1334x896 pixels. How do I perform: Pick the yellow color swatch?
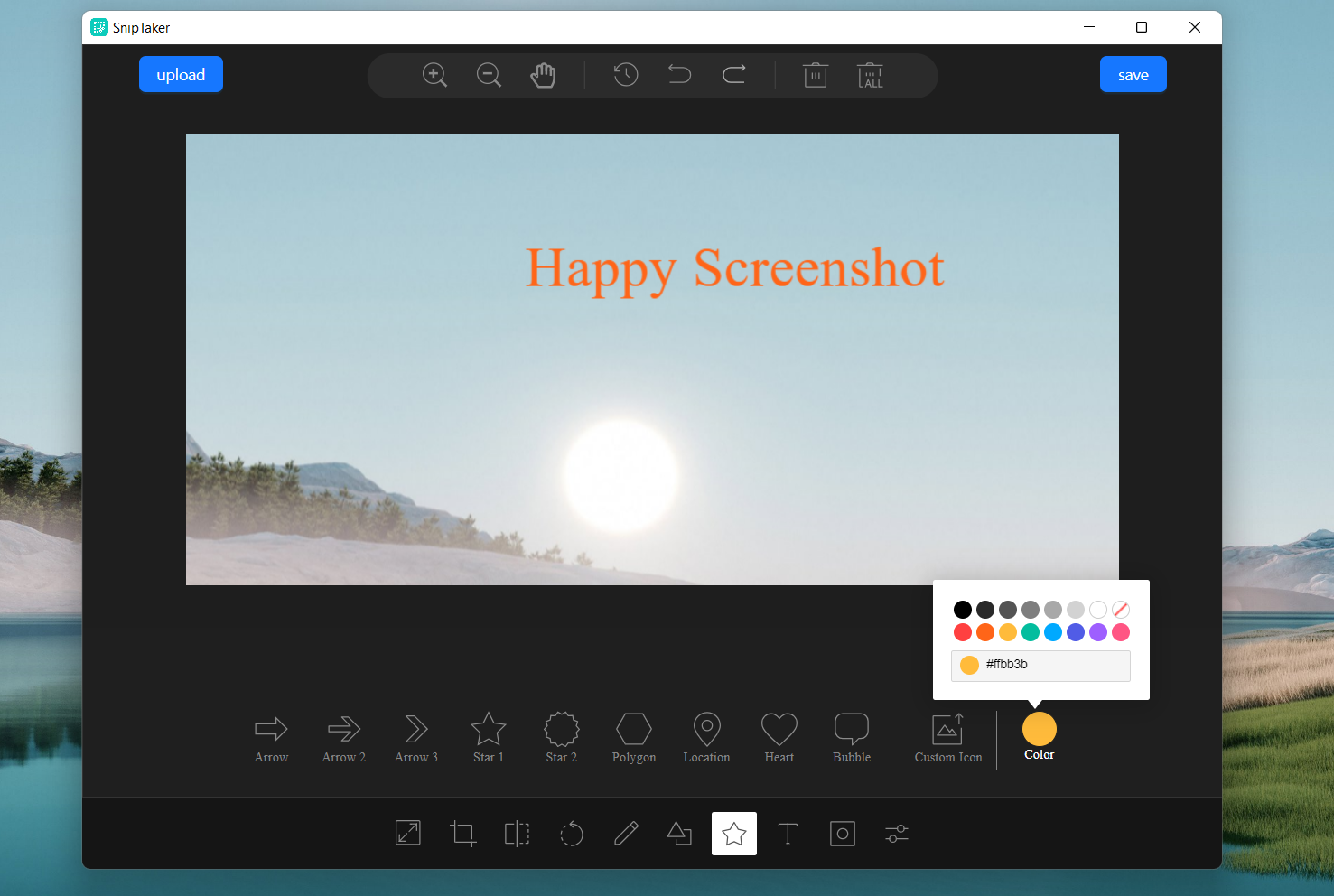1008,632
